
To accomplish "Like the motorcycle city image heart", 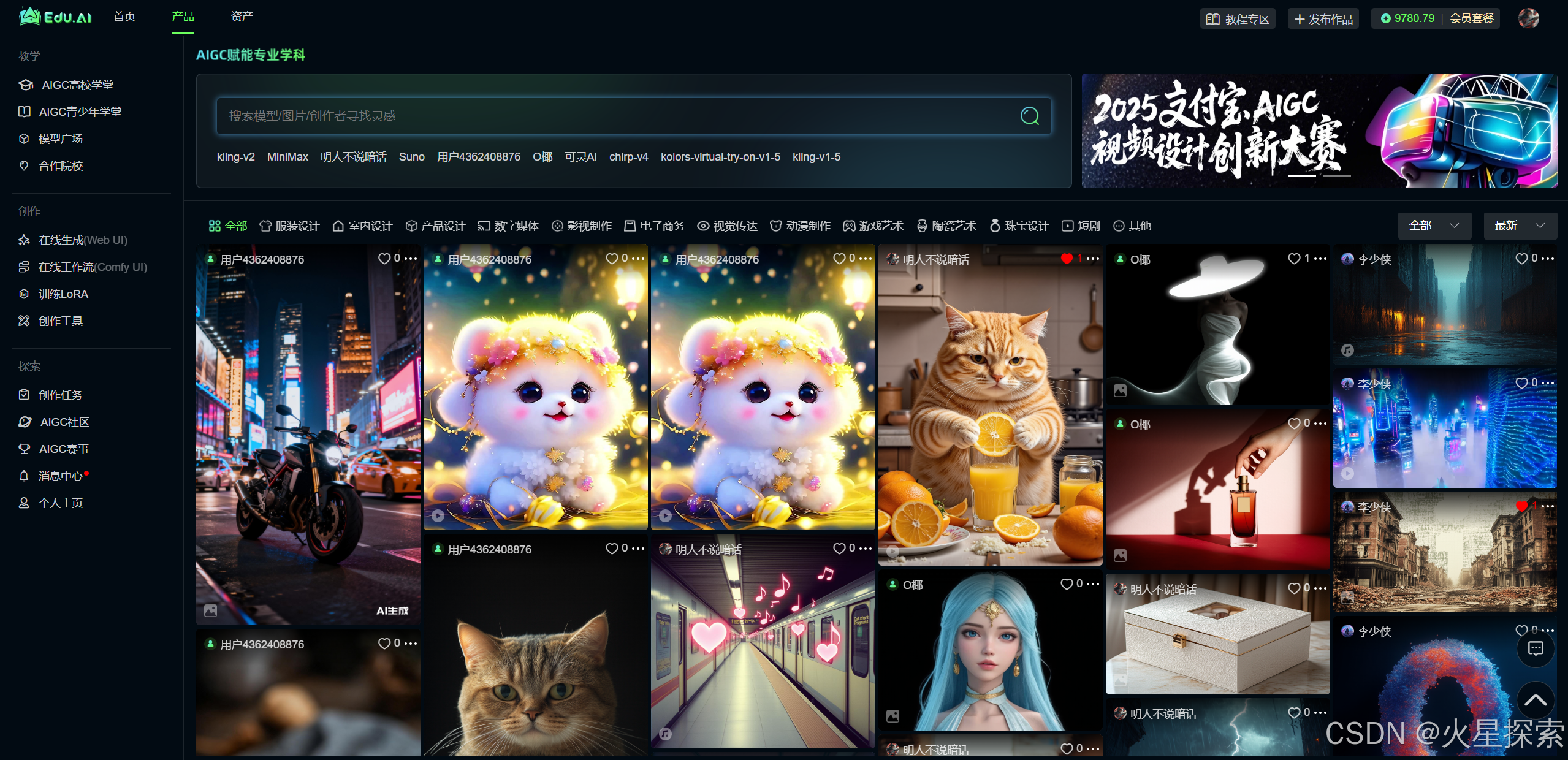I will 384,259.
